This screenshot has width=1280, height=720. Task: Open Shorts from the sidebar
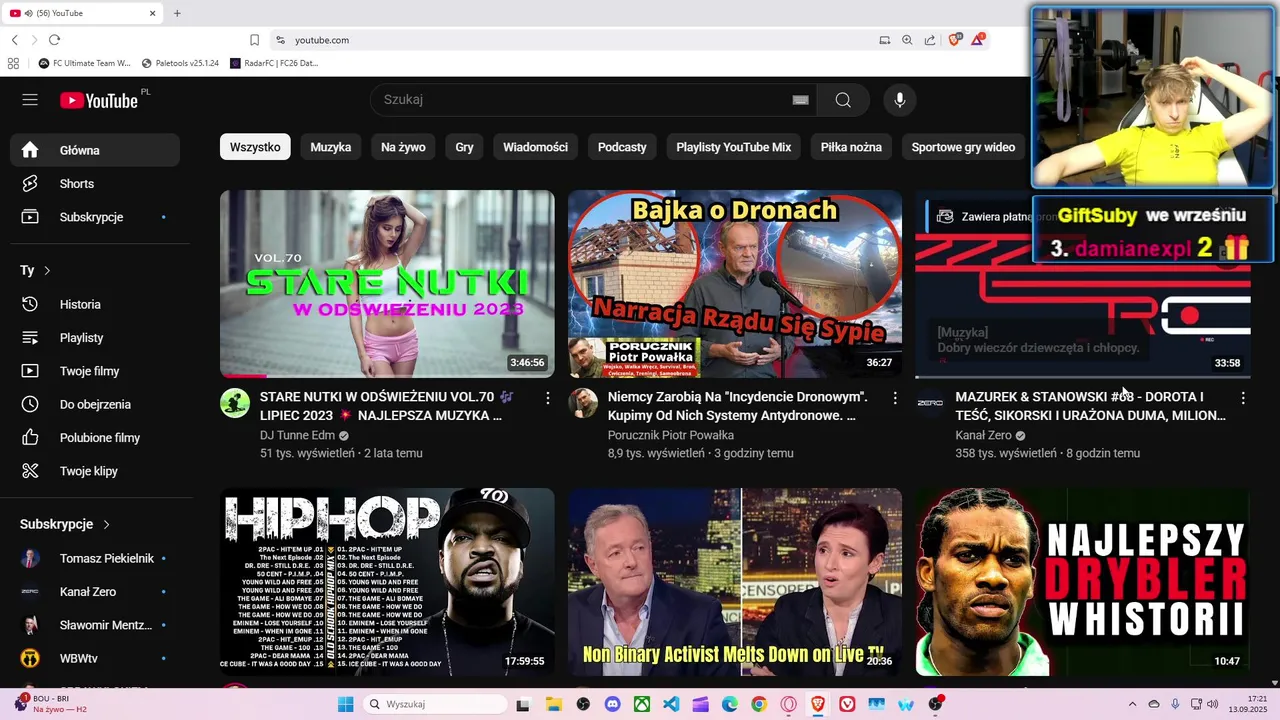(95, 184)
